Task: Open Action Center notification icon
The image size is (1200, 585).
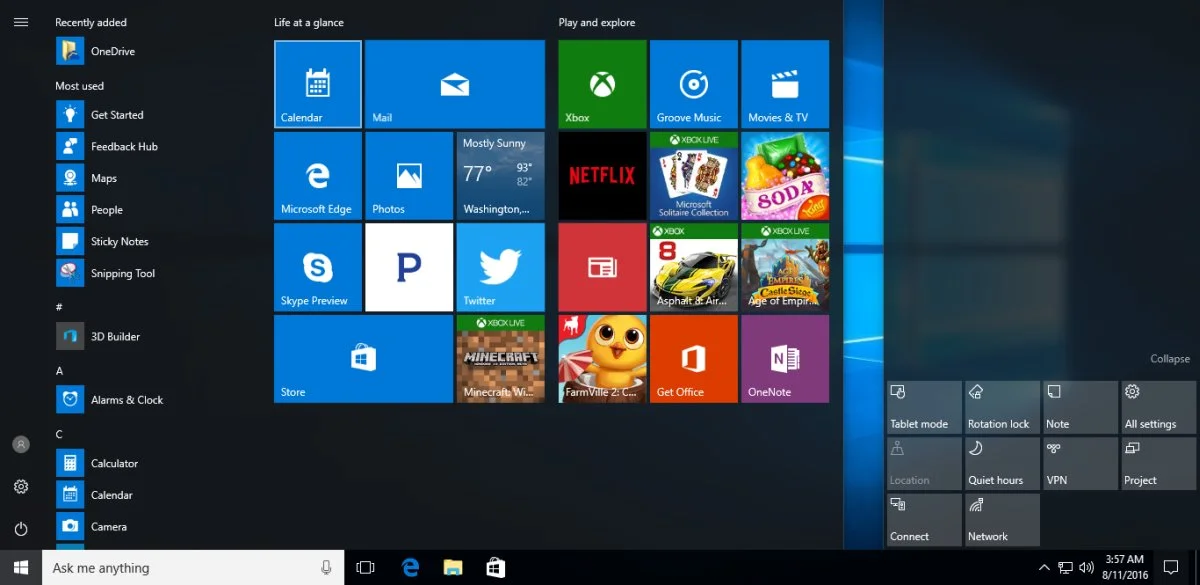Action: tap(1171, 568)
